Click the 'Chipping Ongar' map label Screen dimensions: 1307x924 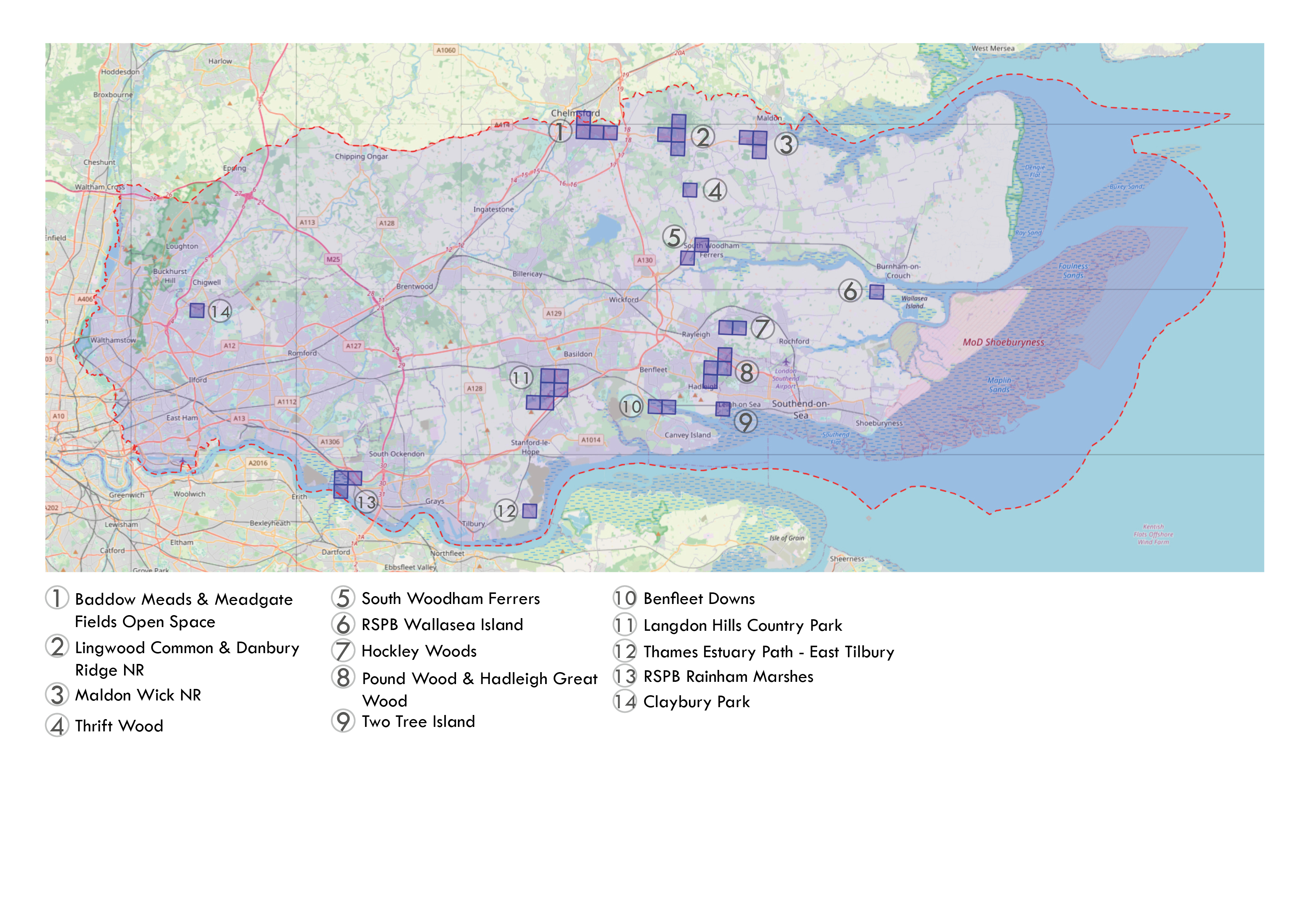[x=361, y=156]
